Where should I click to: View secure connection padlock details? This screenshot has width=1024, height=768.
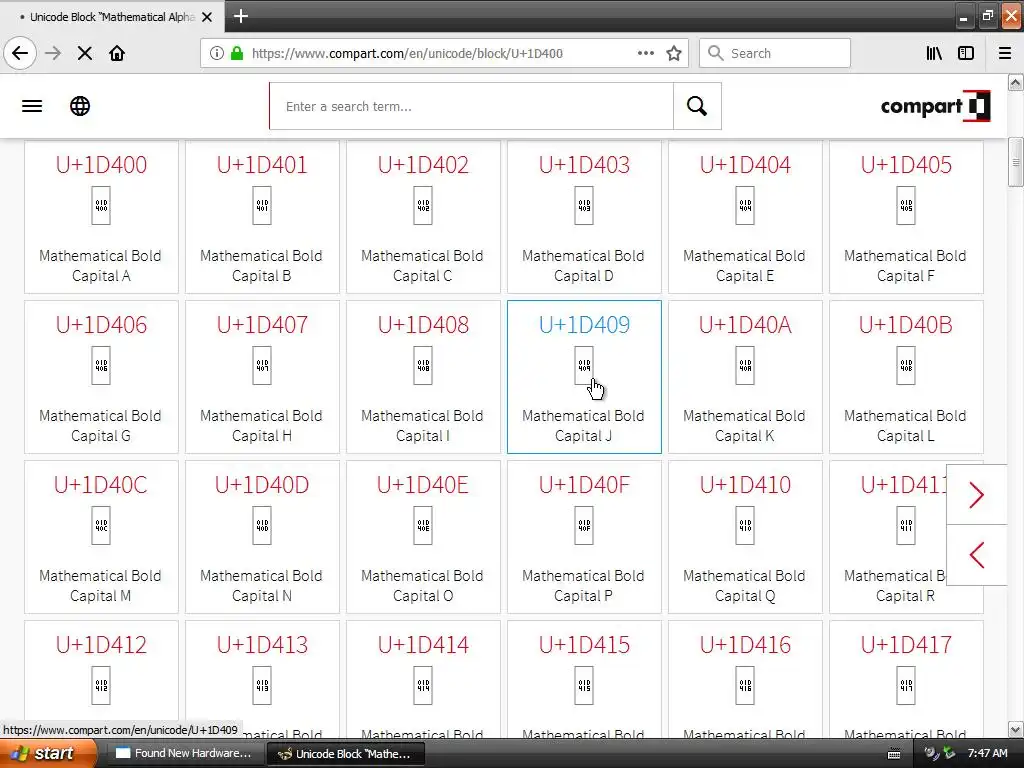[x=237, y=53]
